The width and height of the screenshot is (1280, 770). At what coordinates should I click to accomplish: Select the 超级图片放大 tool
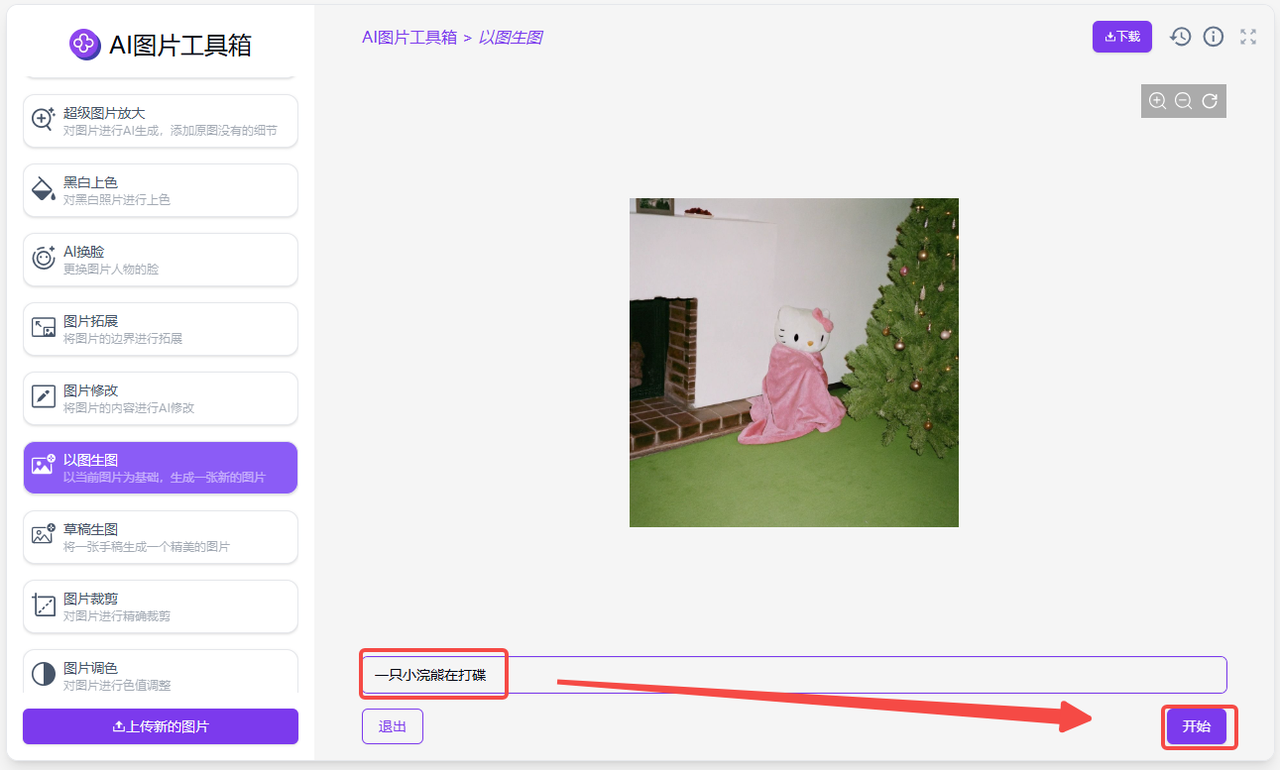(161, 121)
